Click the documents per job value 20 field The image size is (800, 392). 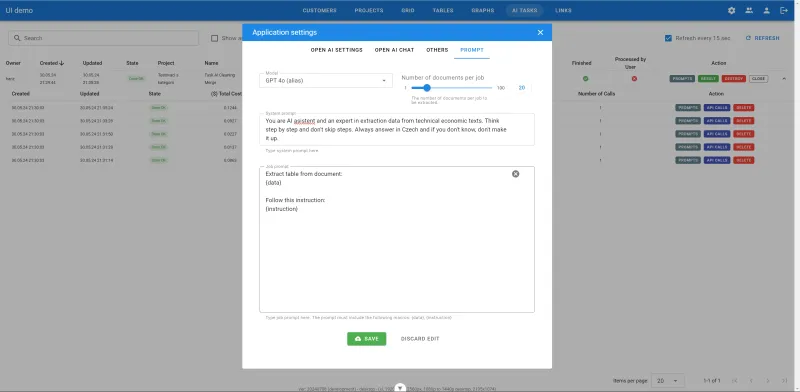tap(521, 88)
